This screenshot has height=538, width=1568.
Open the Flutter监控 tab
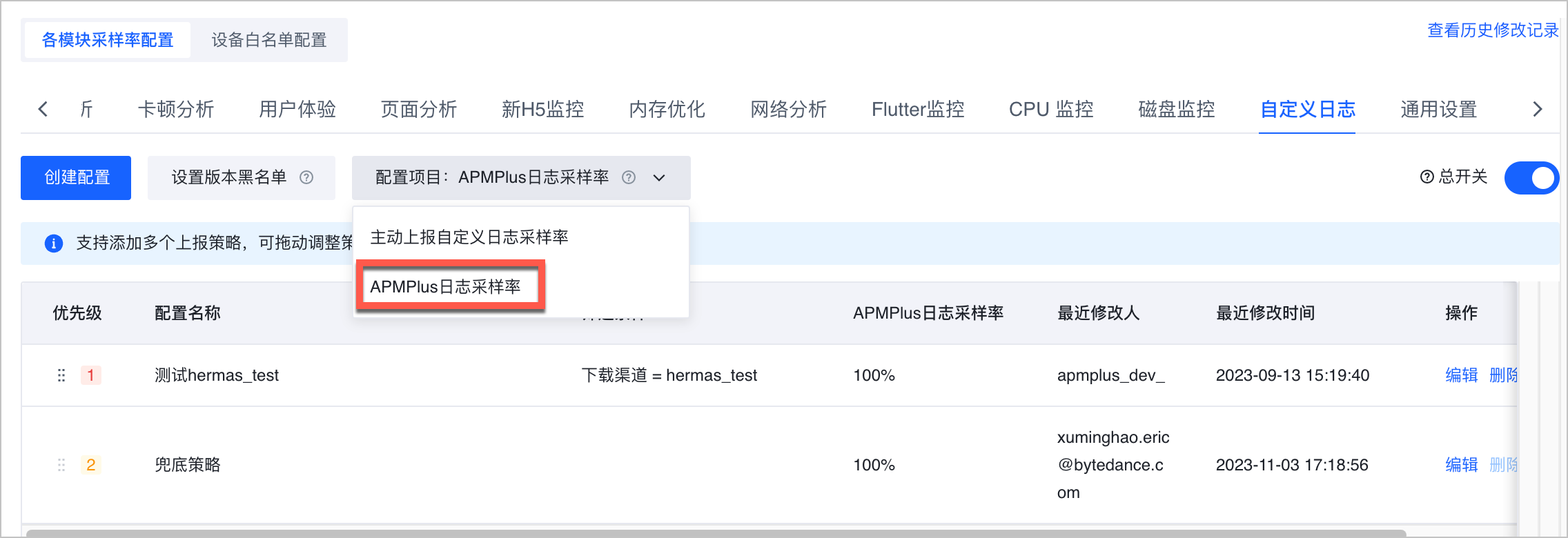click(x=918, y=109)
